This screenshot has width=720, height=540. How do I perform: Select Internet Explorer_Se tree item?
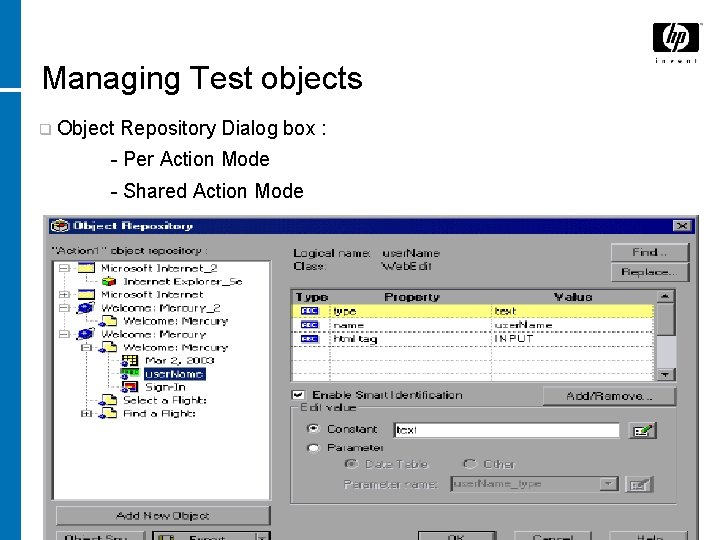(183, 281)
